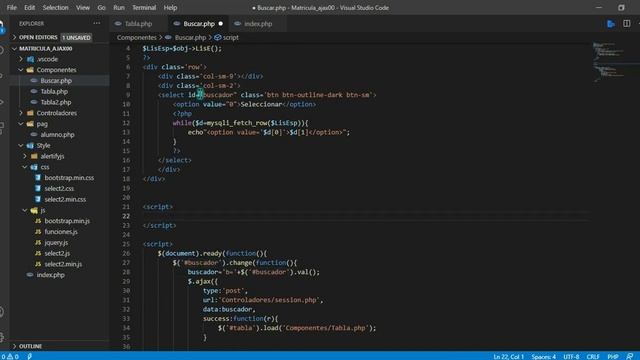Open funciones.js file
The image size is (640, 360).
(61, 231)
